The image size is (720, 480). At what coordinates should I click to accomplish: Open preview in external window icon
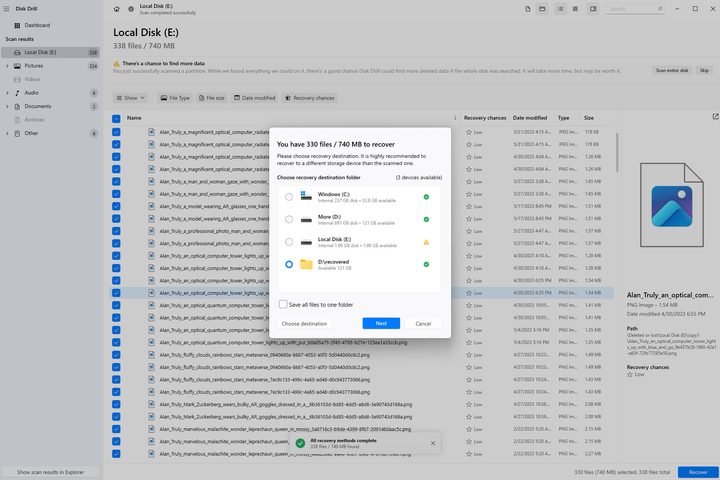click(715, 117)
